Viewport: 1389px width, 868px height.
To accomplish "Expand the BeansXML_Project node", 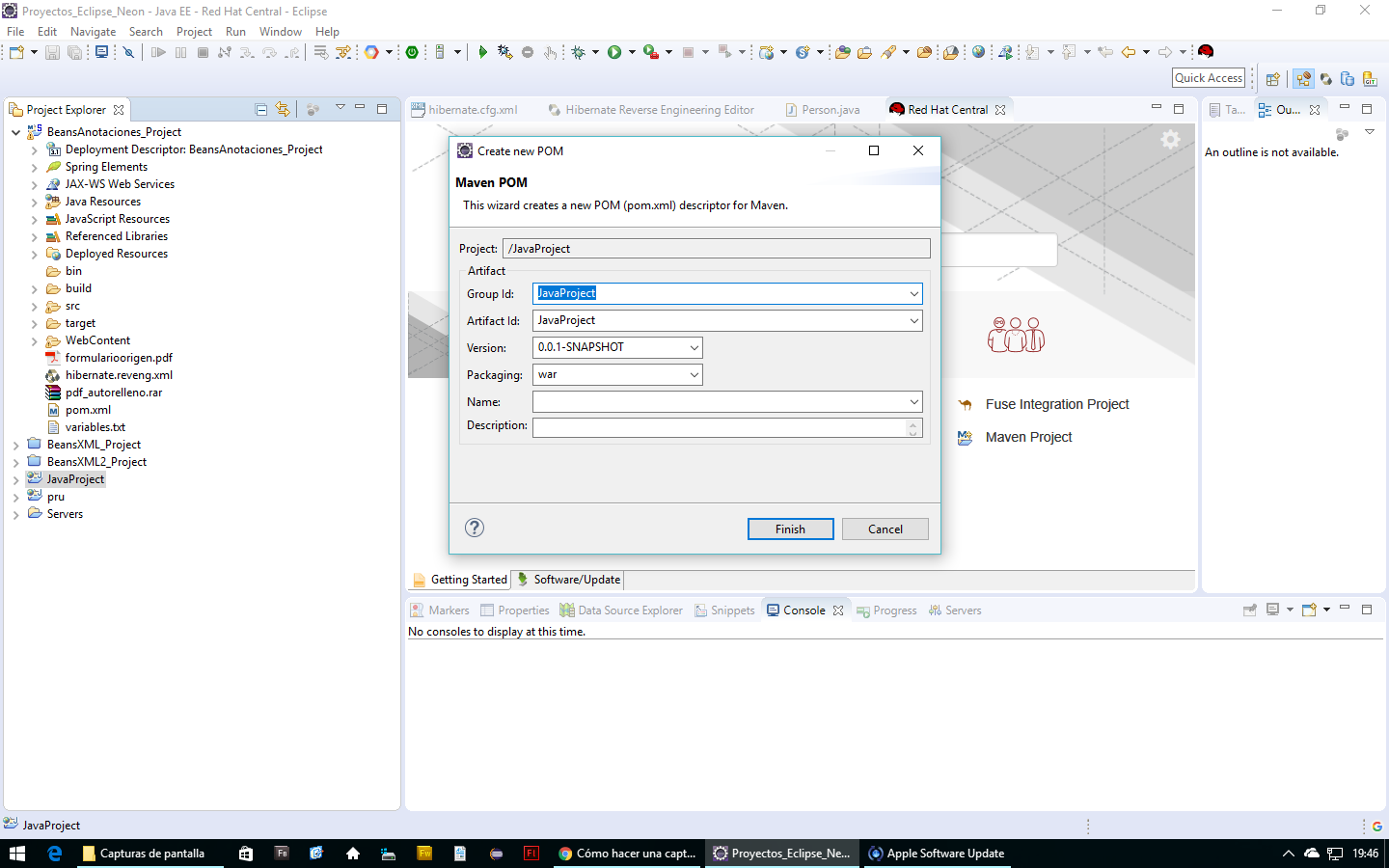I will pos(16,445).
